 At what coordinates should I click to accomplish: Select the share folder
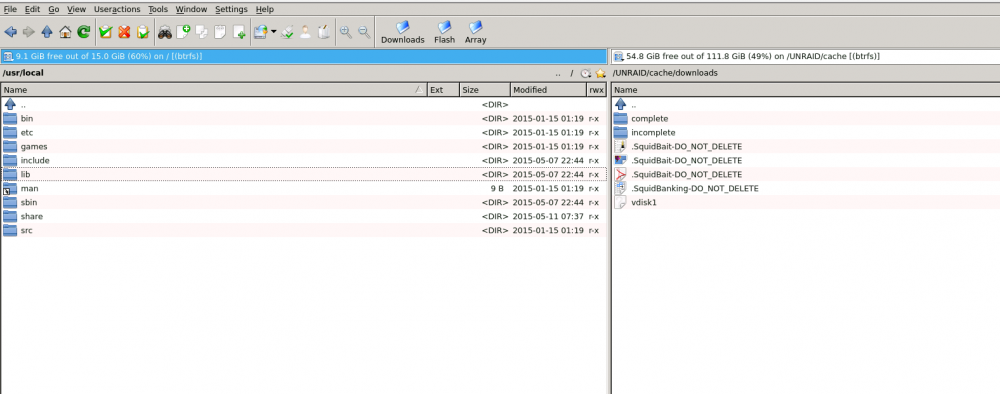point(304,216)
